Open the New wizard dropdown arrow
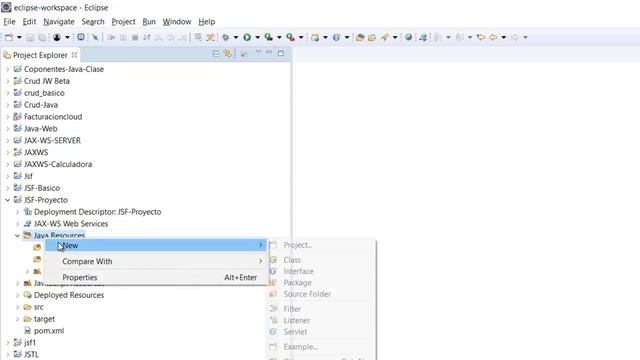 coord(19,38)
